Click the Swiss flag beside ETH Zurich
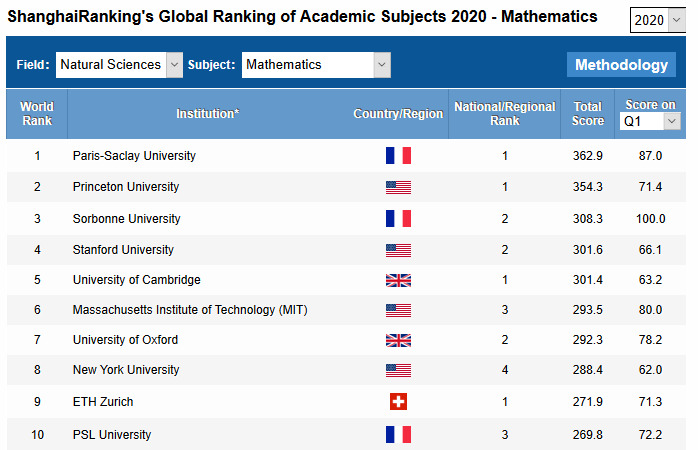Viewport: 698px width, 450px height. tap(398, 402)
